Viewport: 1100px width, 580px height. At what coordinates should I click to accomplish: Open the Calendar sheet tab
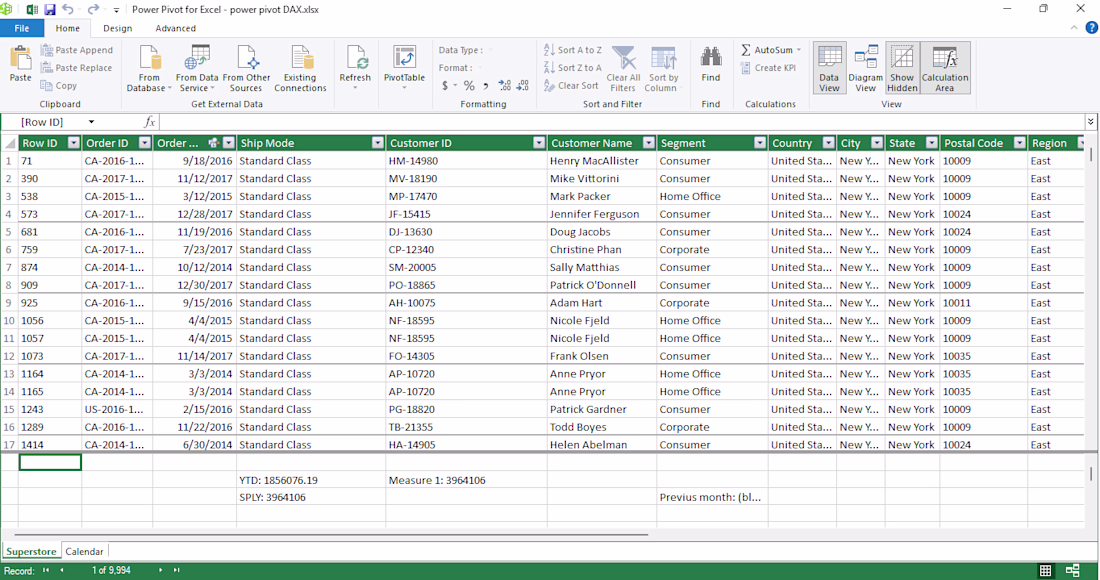[84, 551]
